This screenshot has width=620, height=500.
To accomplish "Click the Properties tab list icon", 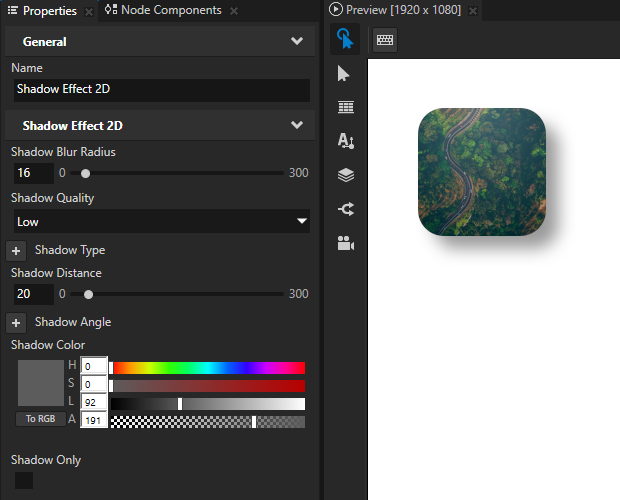I will 13,10.
